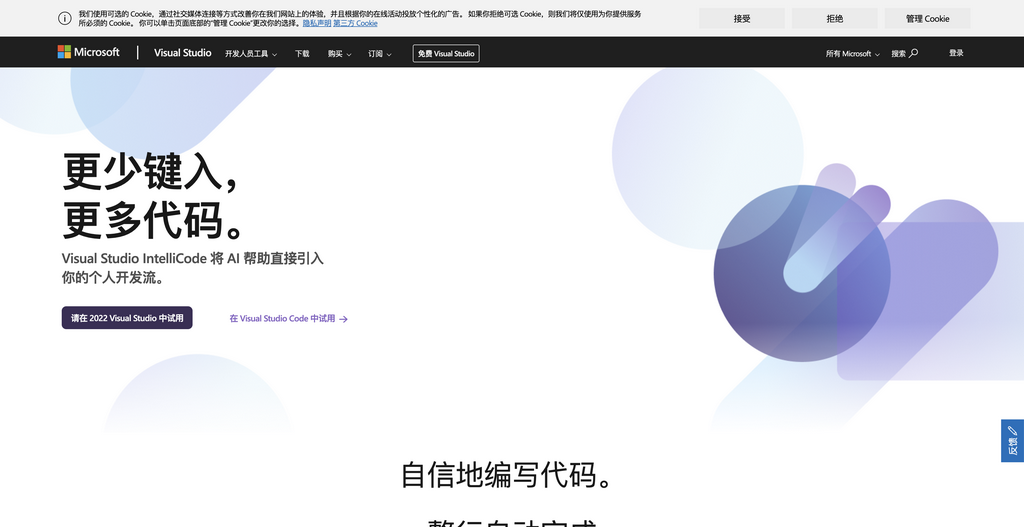Click the Microsoft logo

pyautogui.click(x=88, y=52)
